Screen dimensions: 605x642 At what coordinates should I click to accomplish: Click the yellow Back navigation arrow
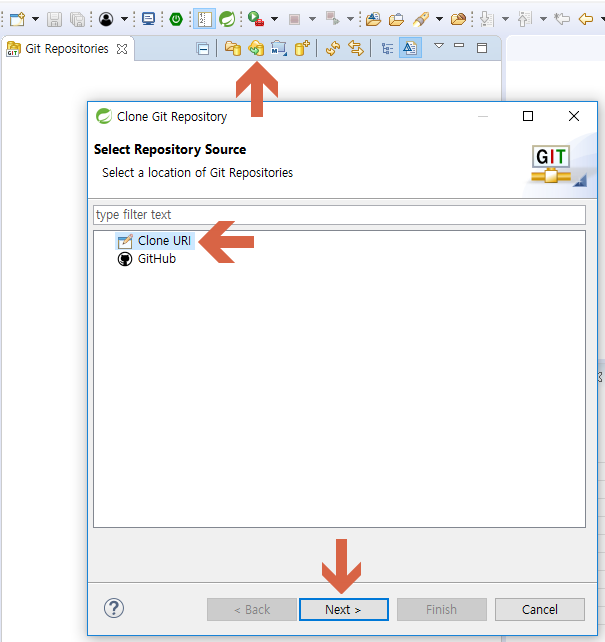(x=586, y=19)
